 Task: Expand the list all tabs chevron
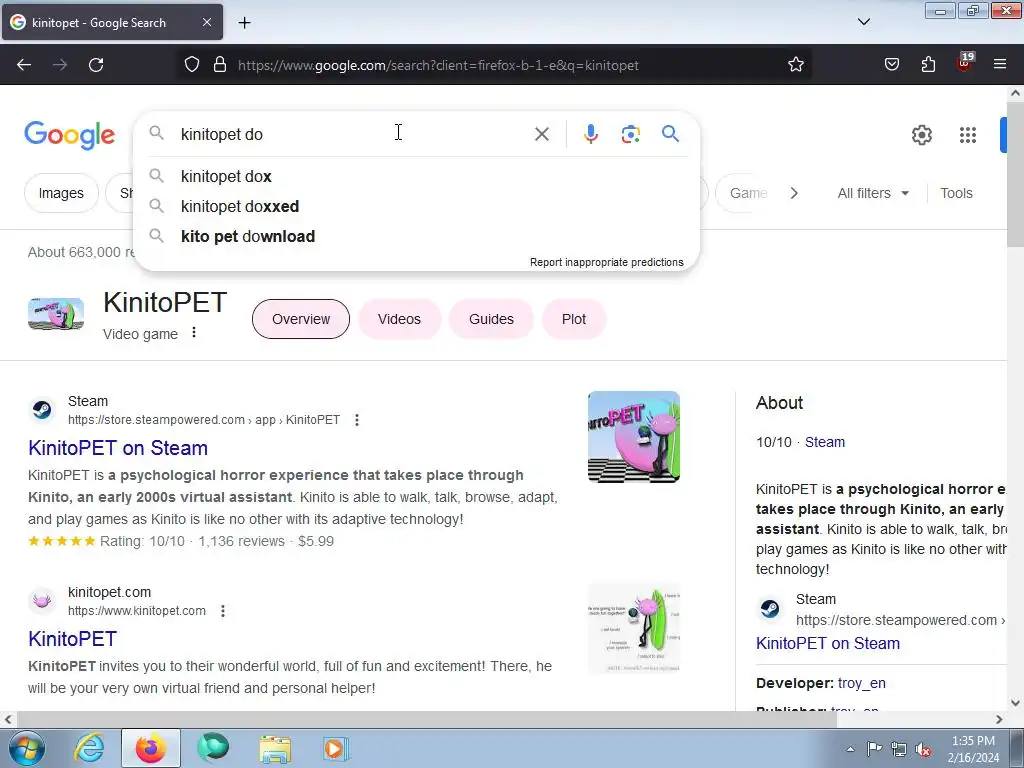pos(863,22)
